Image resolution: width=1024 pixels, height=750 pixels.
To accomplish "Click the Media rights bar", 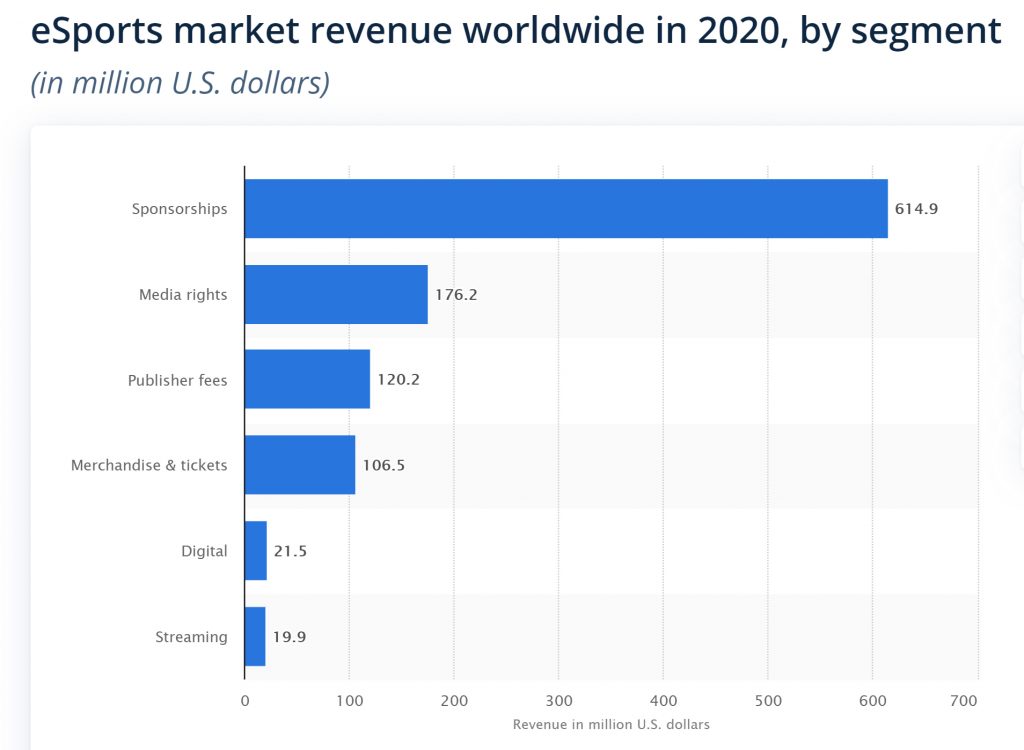I will (x=336, y=294).
